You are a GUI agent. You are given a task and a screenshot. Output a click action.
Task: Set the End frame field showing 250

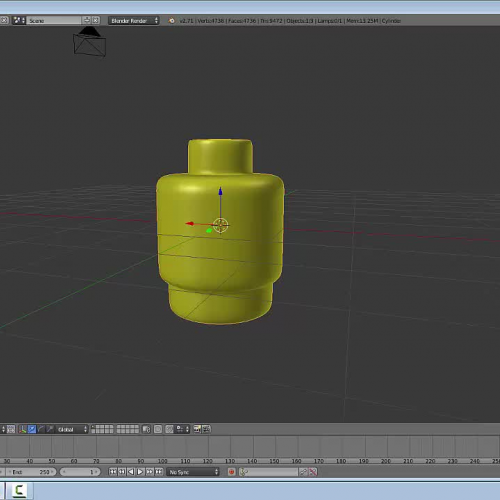click(x=32, y=472)
